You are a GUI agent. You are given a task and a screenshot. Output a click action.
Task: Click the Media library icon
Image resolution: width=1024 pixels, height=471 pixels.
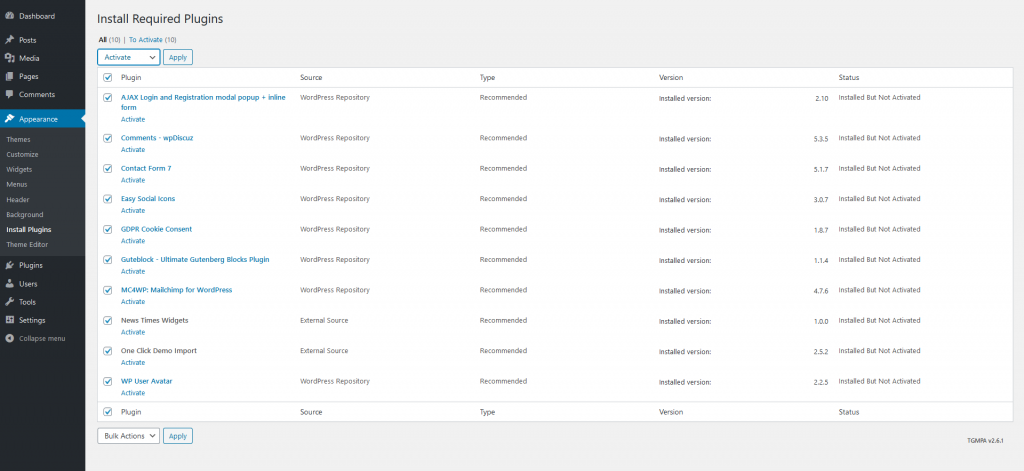[10, 58]
